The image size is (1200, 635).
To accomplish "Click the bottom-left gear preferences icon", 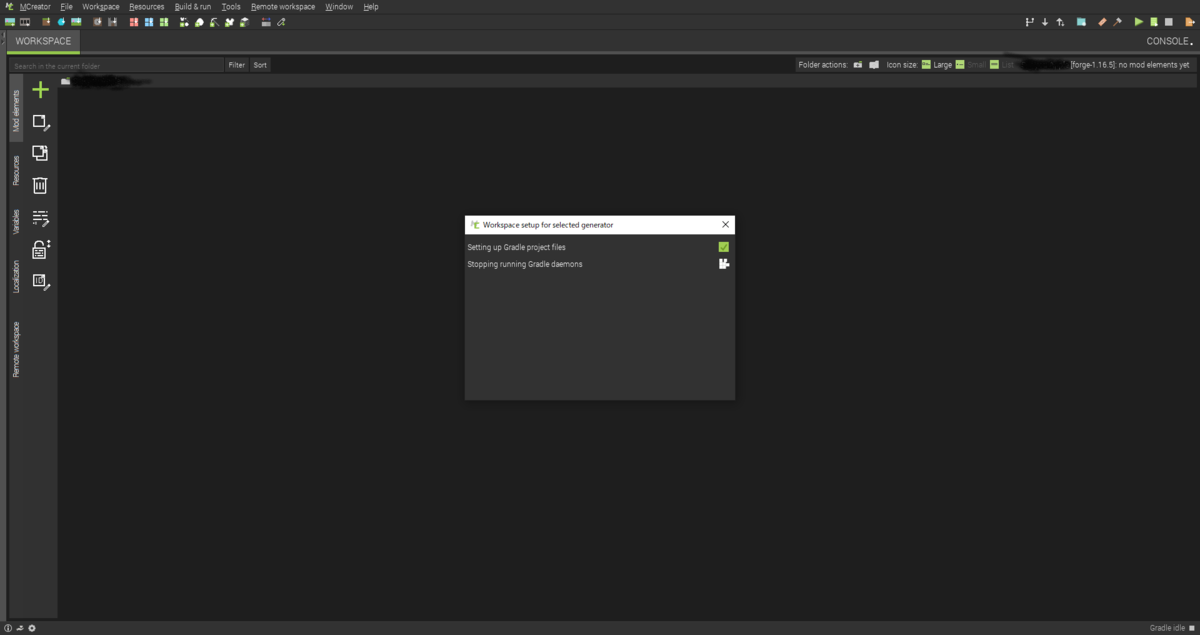I will tap(32, 628).
